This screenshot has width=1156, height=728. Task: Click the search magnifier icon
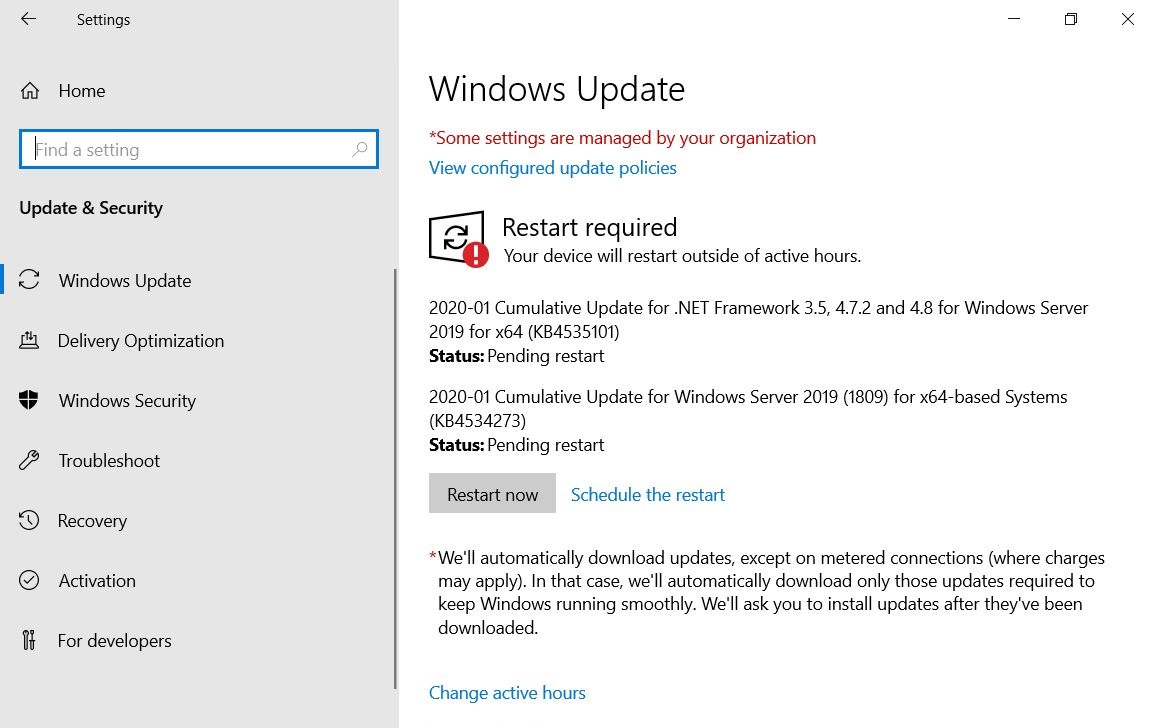coord(360,150)
